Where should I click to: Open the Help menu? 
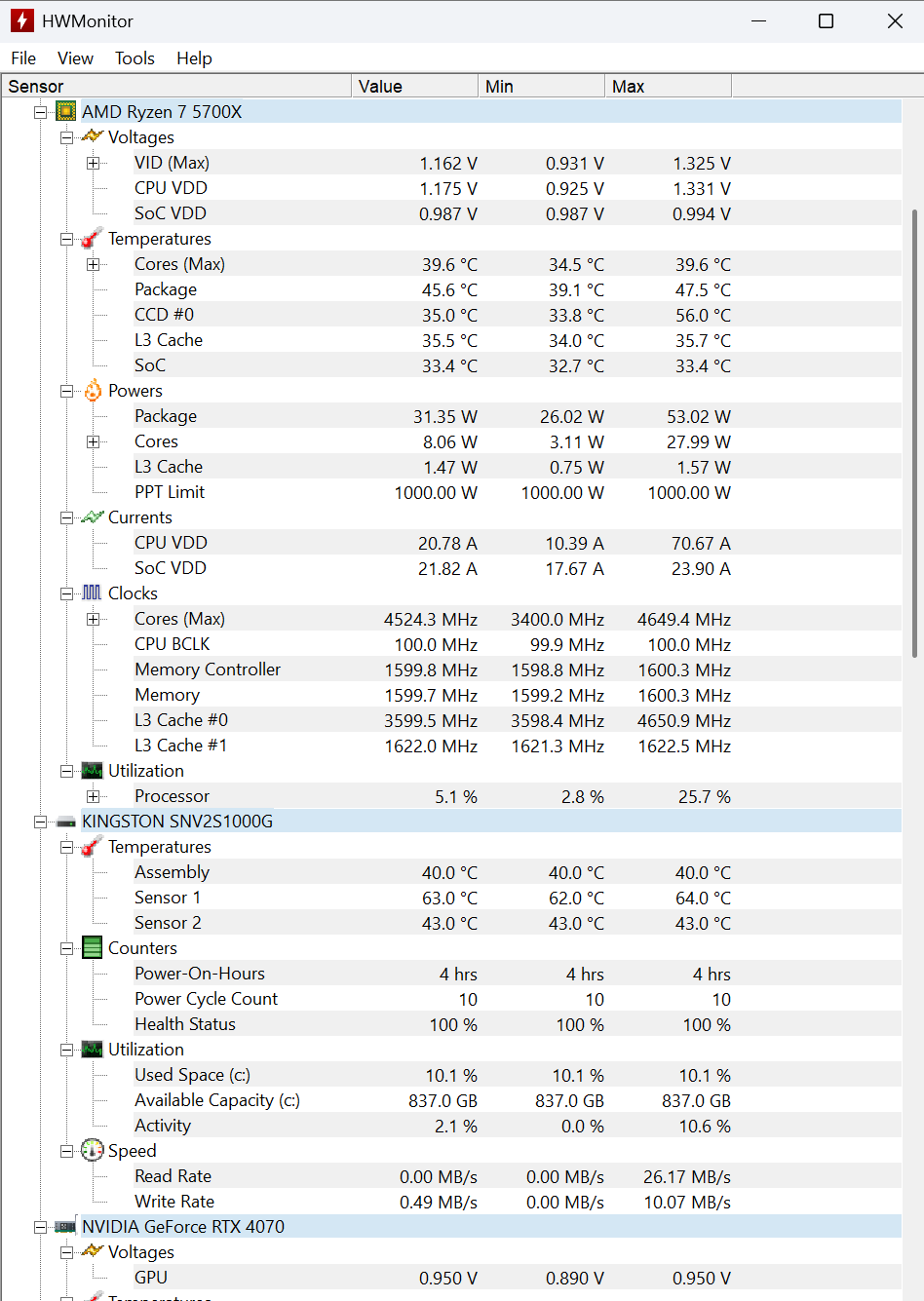[x=194, y=58]
